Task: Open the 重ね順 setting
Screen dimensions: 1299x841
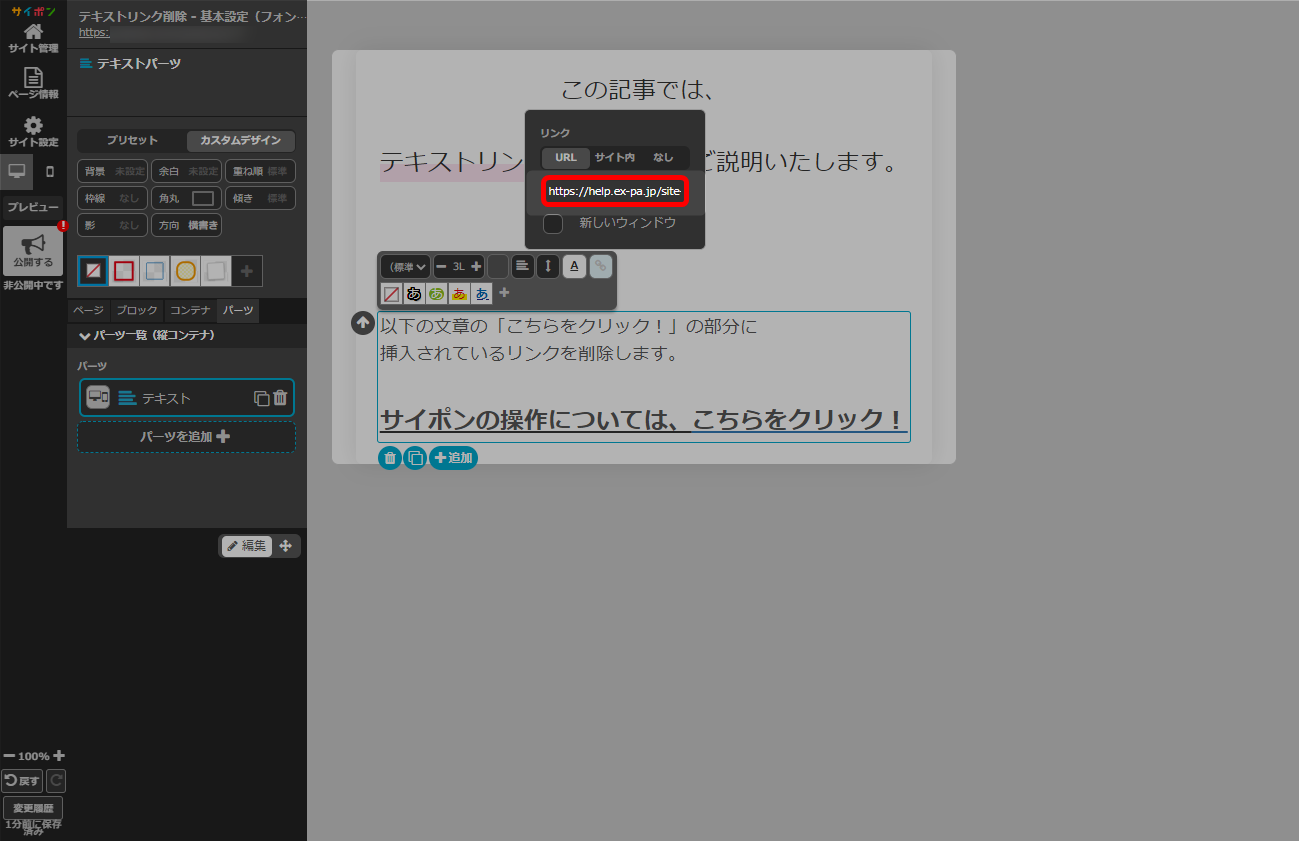Action: tap(260, 171)
